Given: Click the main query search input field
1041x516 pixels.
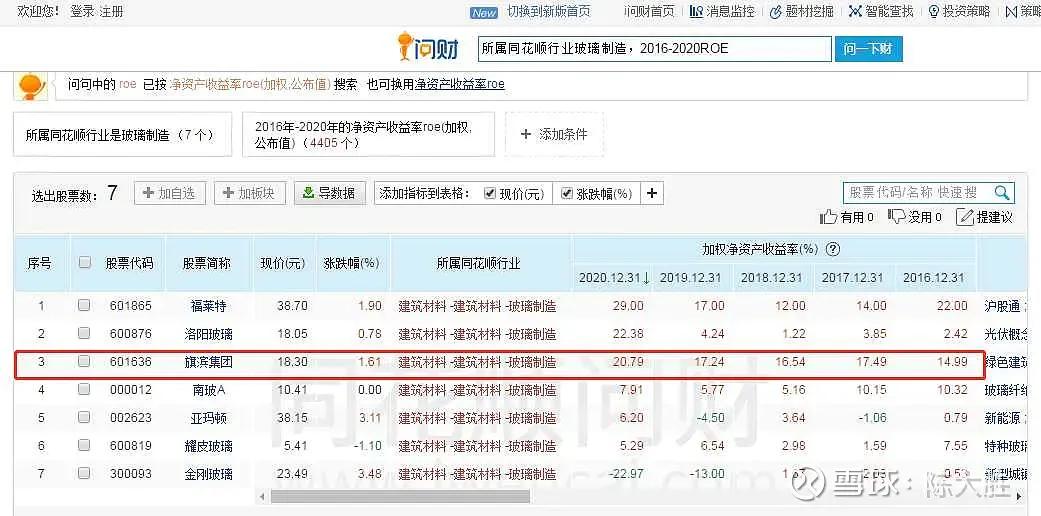Looking at the screenshot, I should point(654,49).
